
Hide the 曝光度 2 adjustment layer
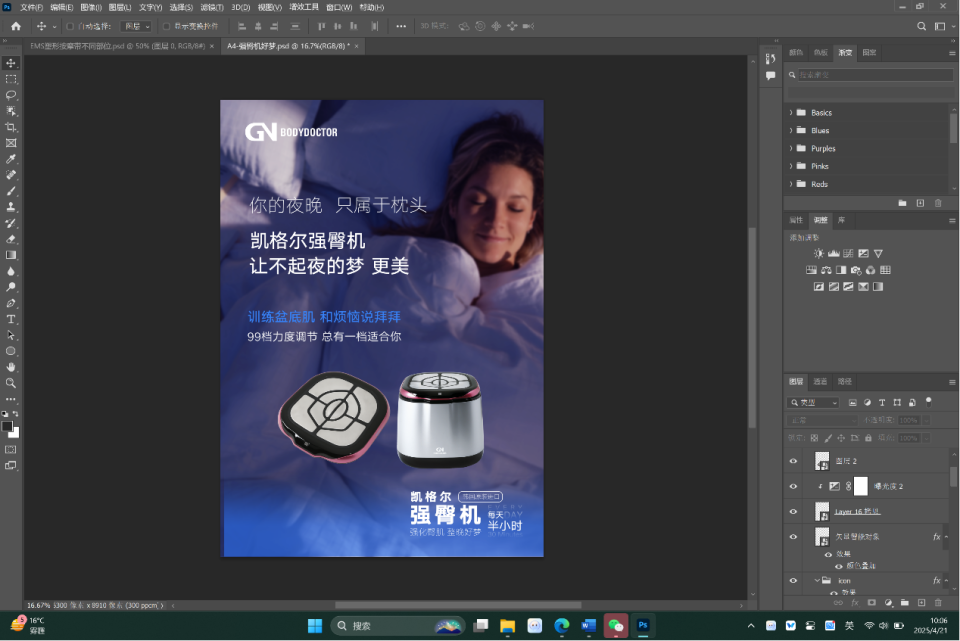pos(793,486)
